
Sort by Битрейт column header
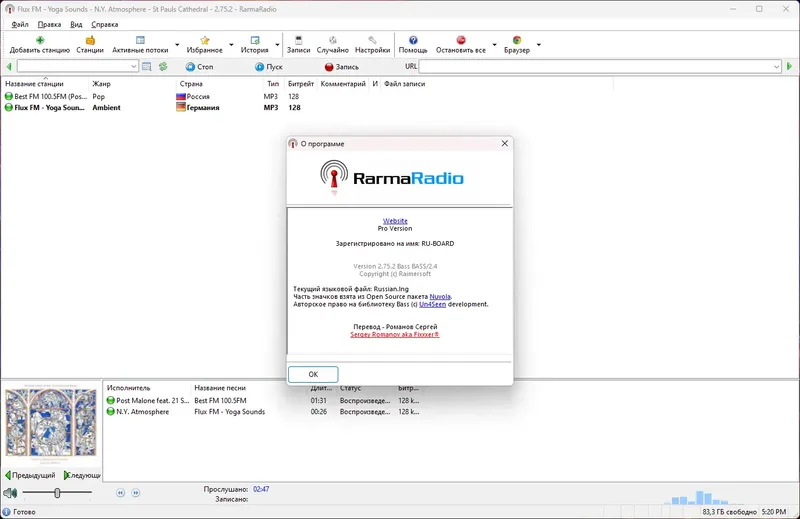click(x=301, y=84)
